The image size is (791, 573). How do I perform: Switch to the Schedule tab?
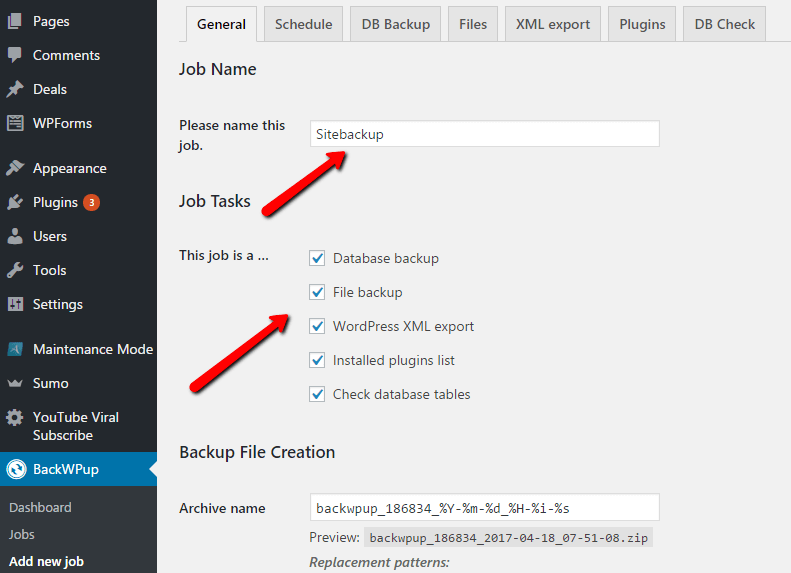point(304,24)
